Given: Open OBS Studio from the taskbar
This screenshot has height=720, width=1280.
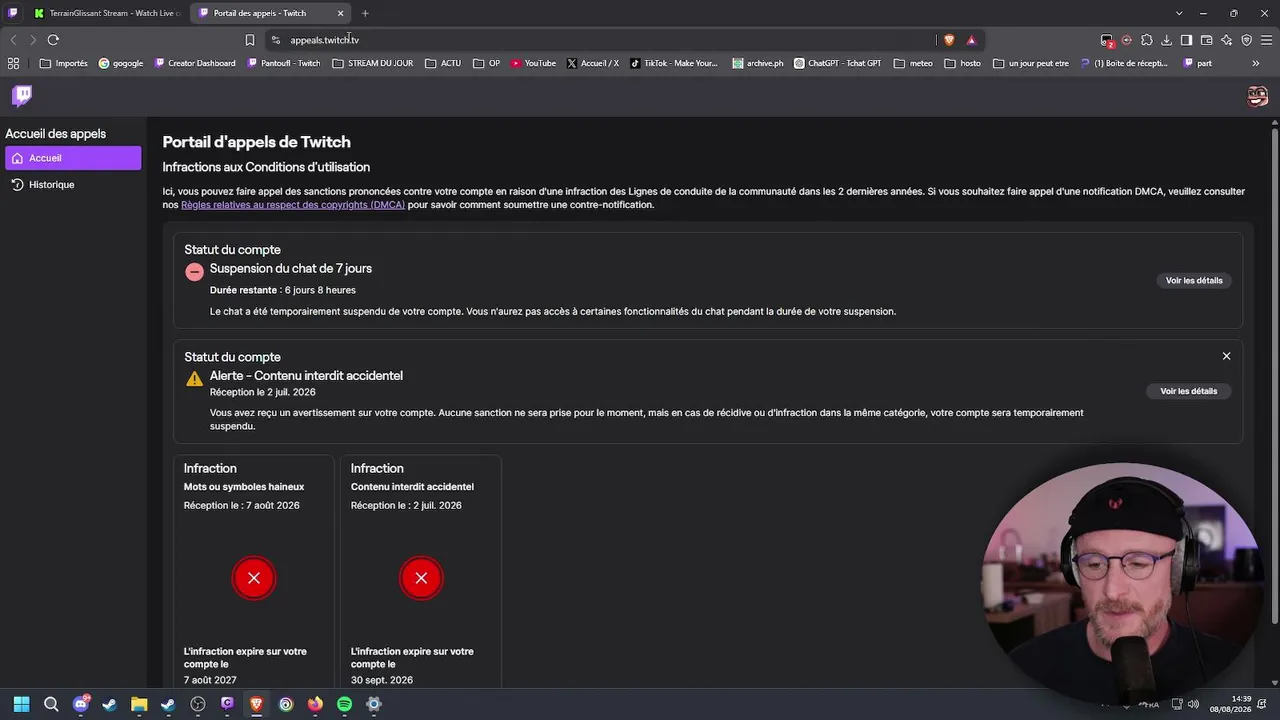Looking at the screenshot, I should click(198, 704).
